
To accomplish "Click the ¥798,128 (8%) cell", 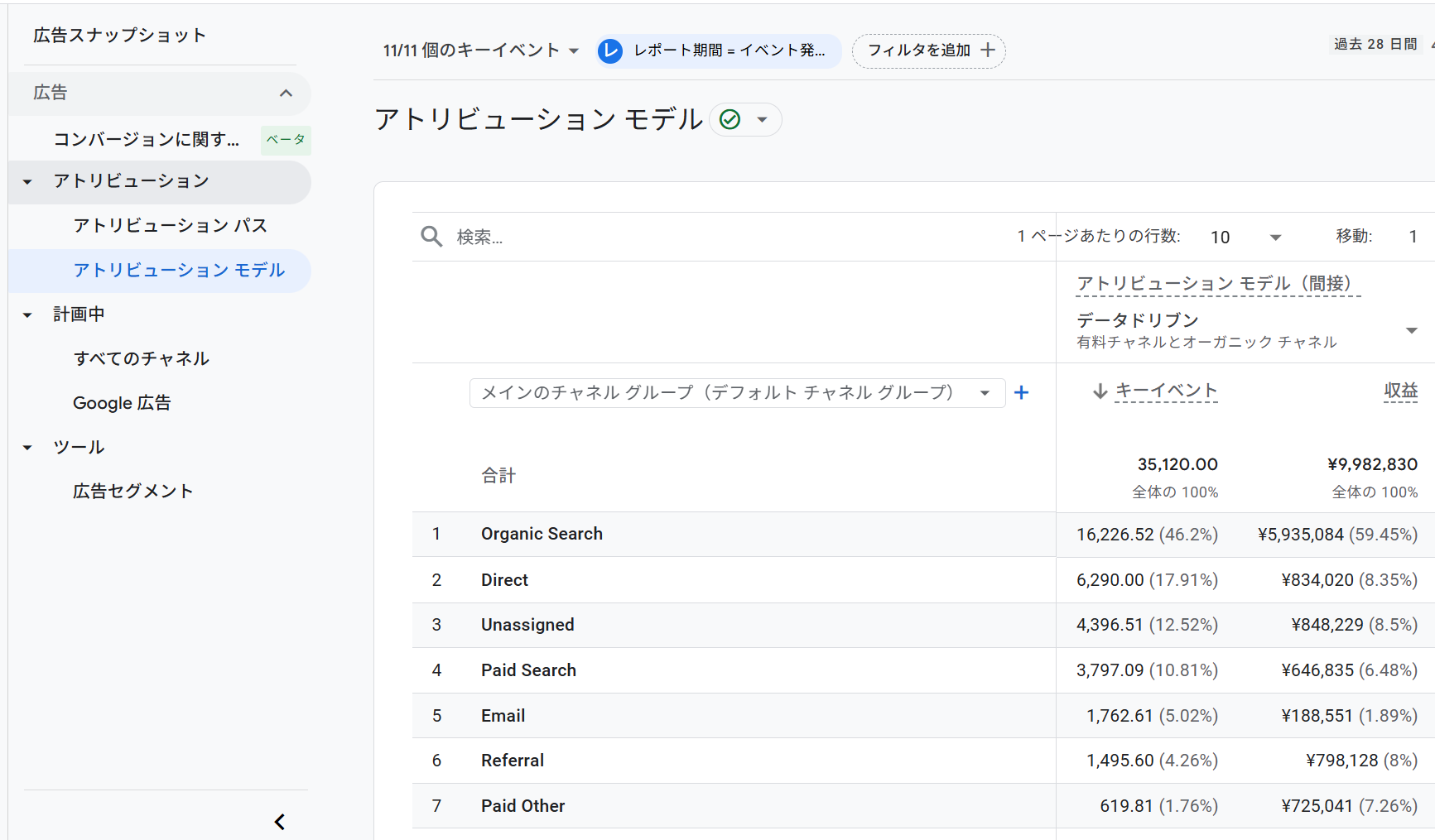I will pyautogui.click(x=1362, y=761).
